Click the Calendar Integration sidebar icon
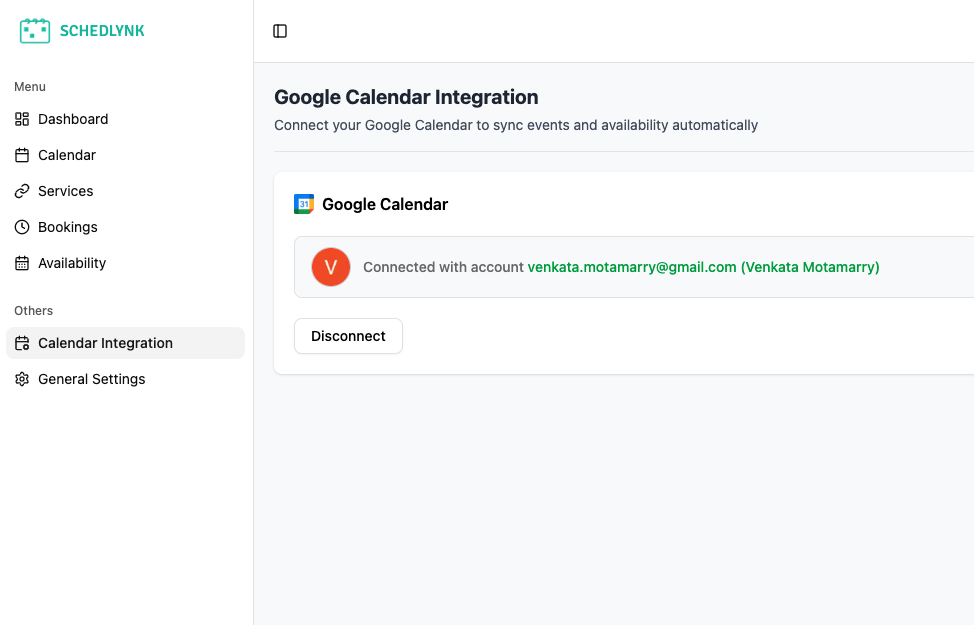 click(22, 343)
